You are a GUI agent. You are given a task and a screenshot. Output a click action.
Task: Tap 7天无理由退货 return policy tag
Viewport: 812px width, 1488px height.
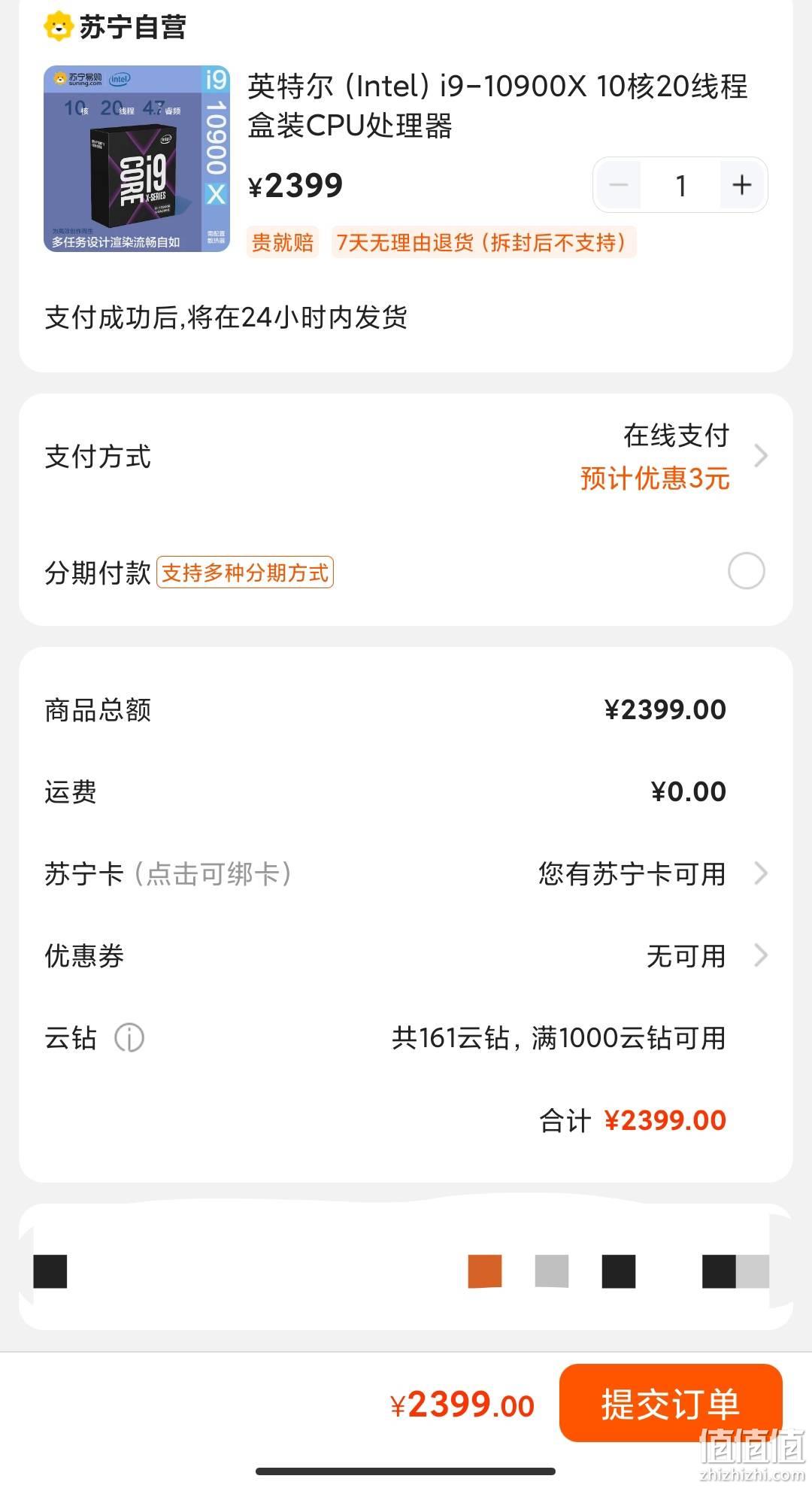483,242
